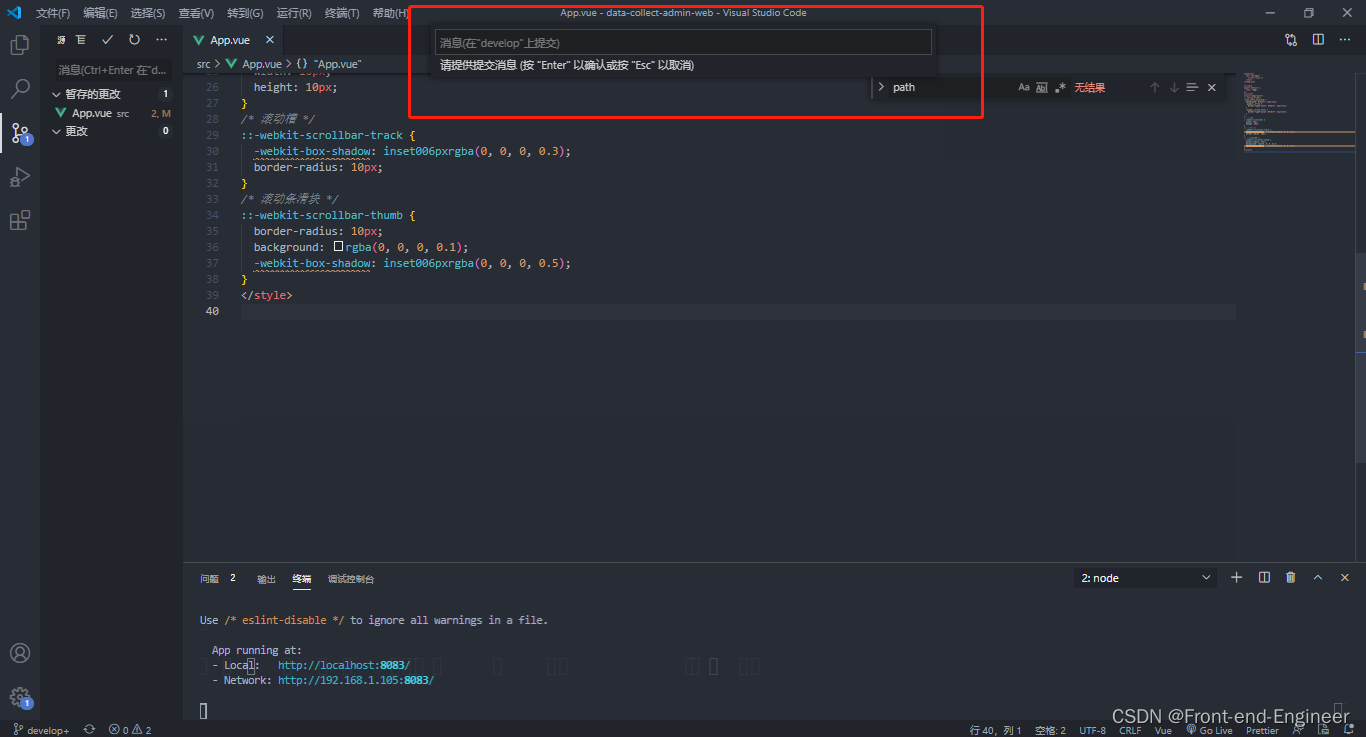Go to the previous match in the find widget
The width and height of the screenshot is (1366, 737).
point(1154,88)
